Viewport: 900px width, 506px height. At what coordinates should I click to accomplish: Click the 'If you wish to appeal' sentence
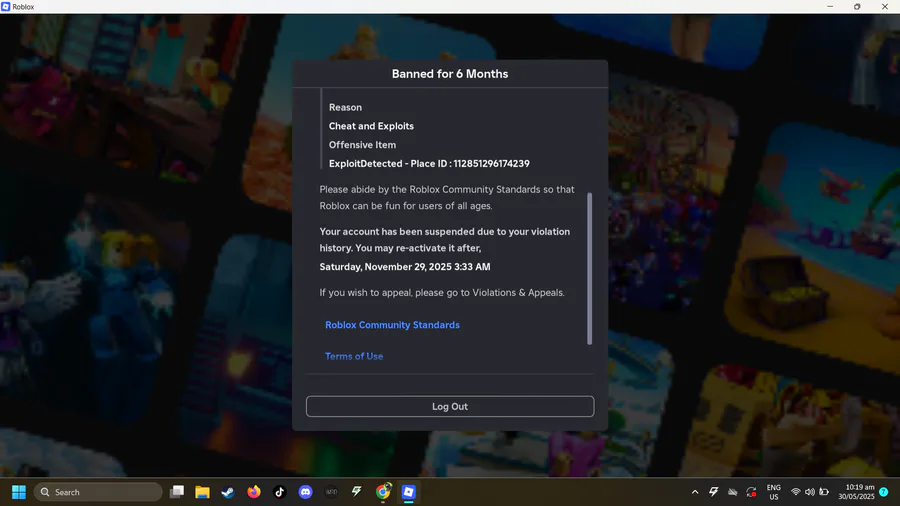click(x=442, y=293)
